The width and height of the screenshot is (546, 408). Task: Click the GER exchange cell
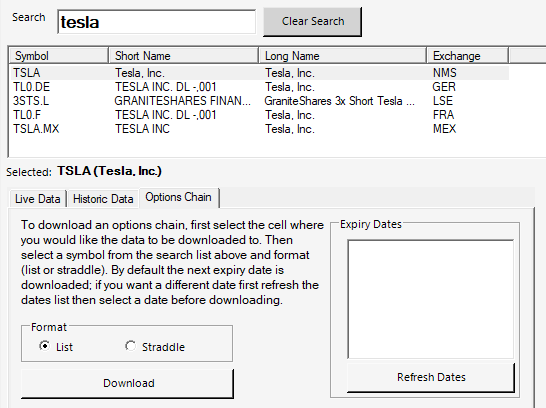pos(444,87)
